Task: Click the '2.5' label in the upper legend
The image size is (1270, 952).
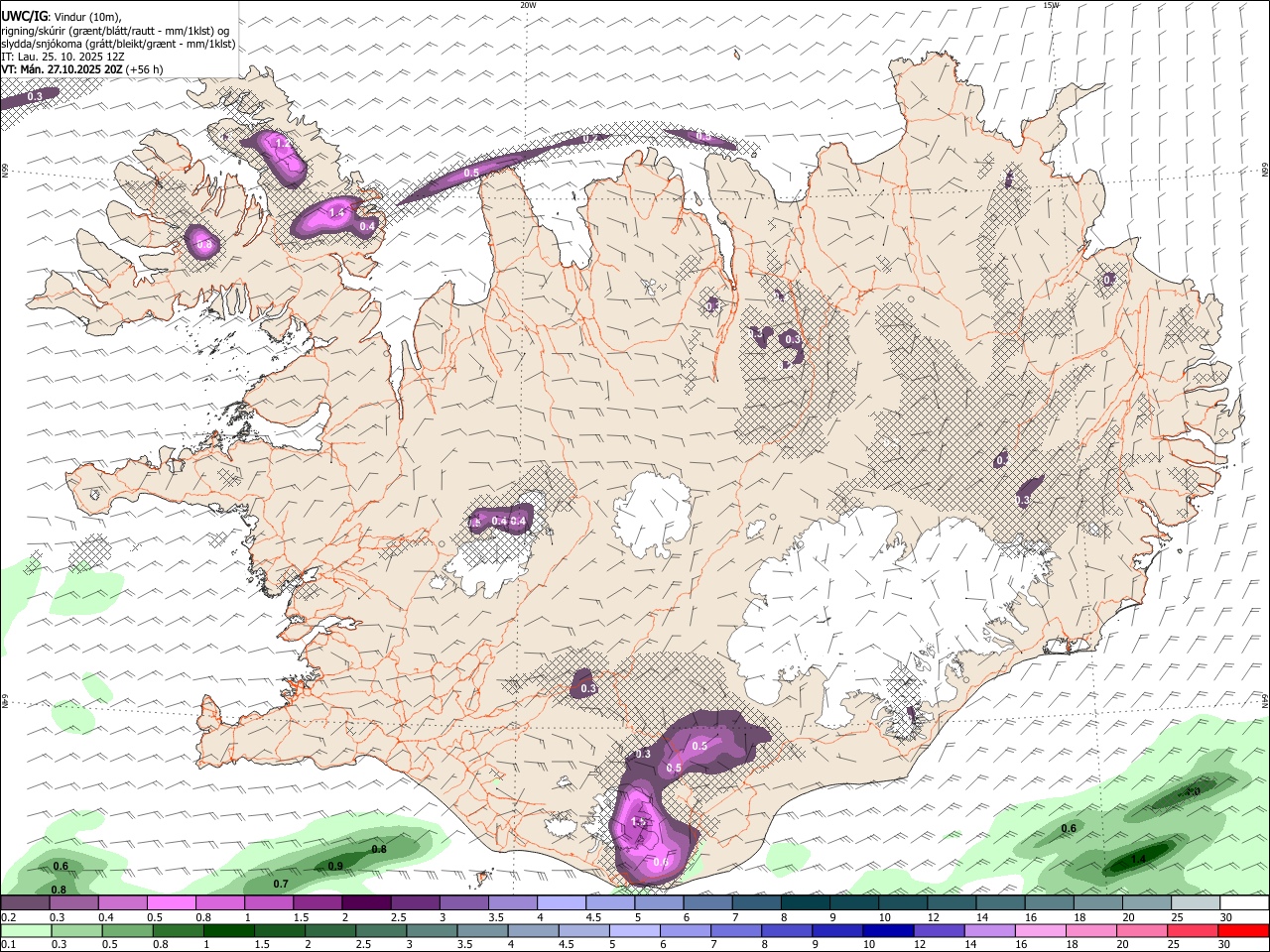Action: [x=398, y=917]
